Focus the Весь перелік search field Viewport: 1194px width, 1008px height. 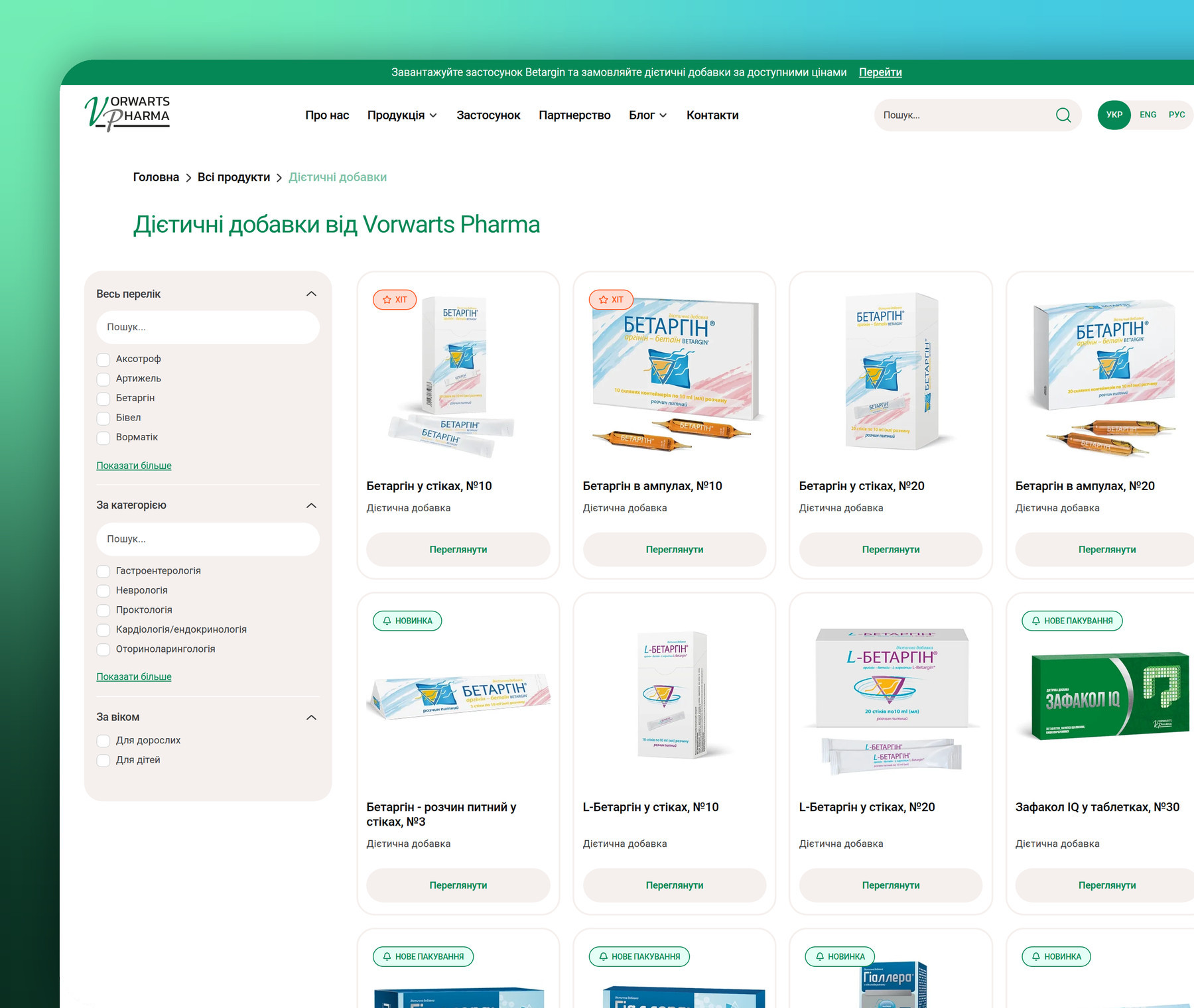click(208, 328)
